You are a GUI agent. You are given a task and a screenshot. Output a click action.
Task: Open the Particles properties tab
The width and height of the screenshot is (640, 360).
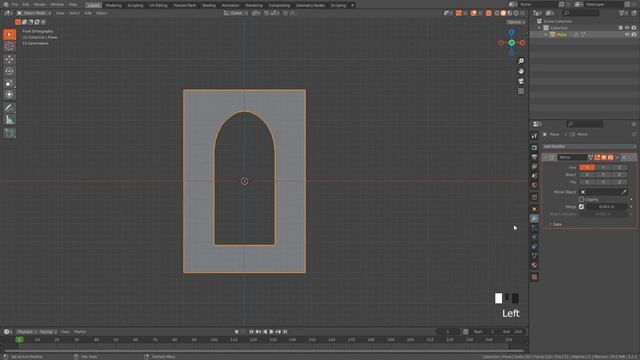click(x=534, y=228)
